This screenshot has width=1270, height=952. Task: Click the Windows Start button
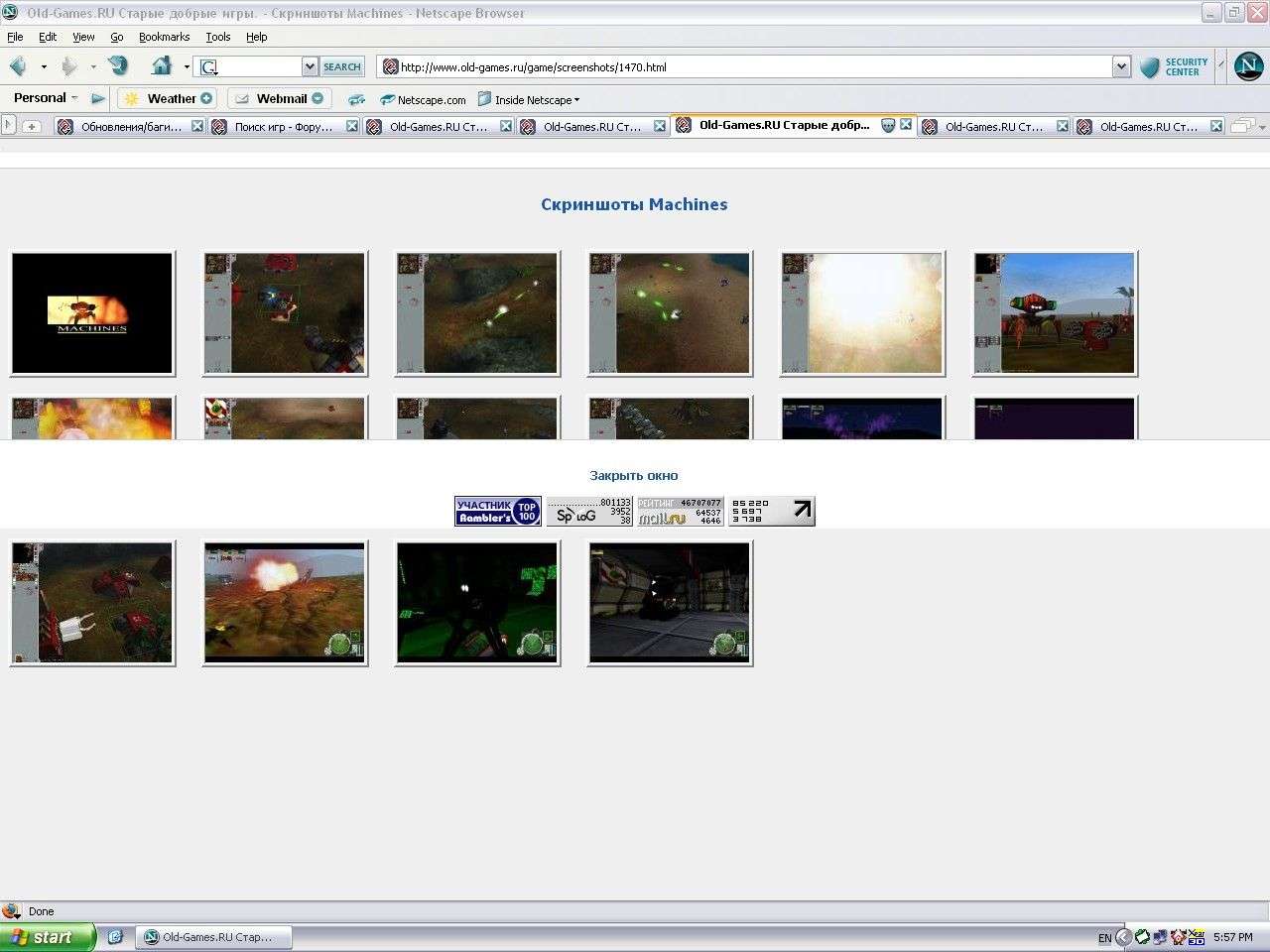(x=48, y=937)
